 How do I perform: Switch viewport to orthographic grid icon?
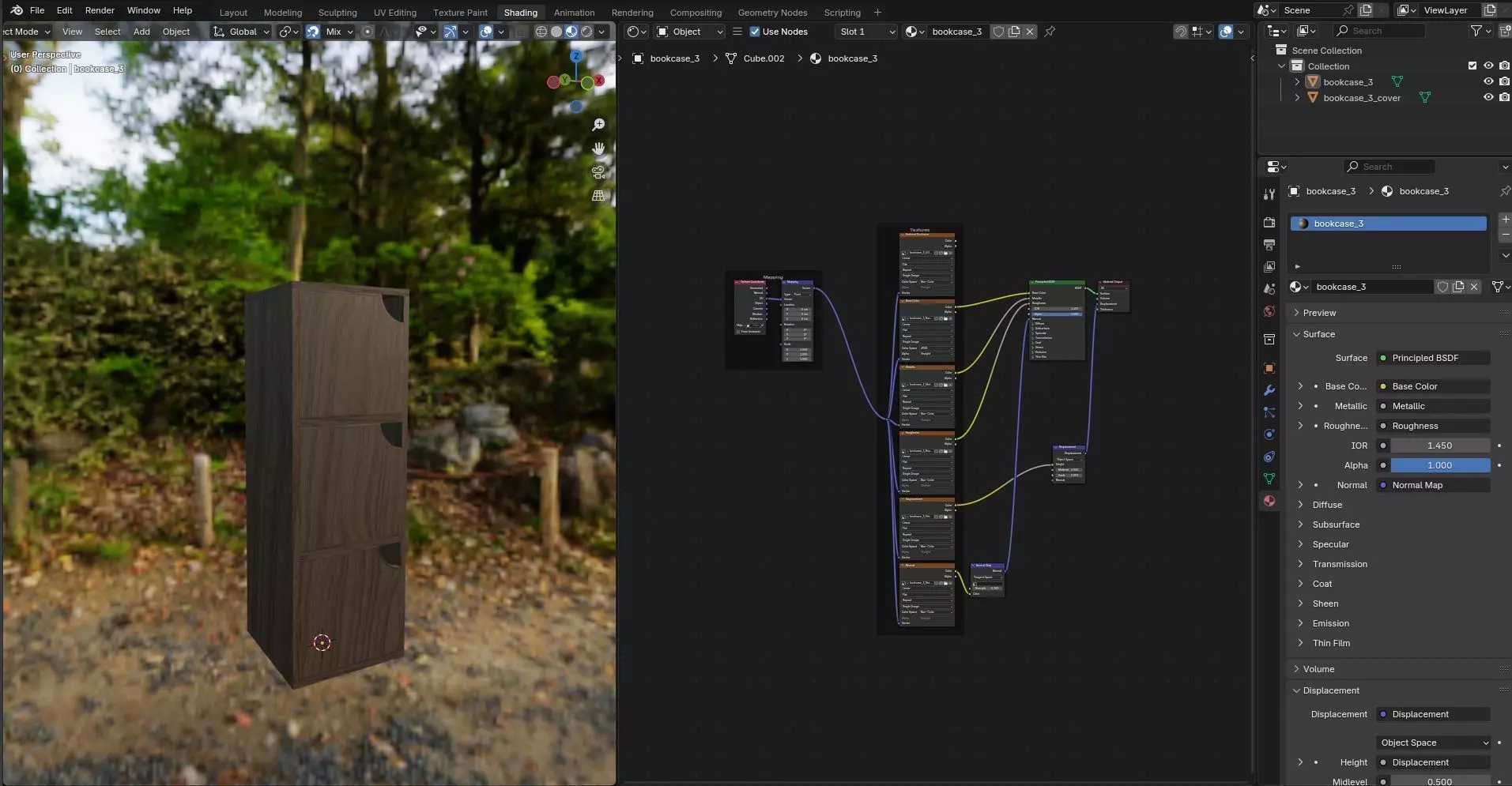pos(598,195)
